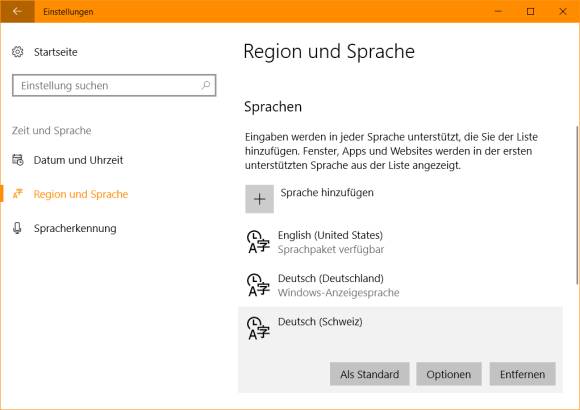580x410 pixels.
Task: Click the vertical scrollbar on right
Action: (577, 205)
